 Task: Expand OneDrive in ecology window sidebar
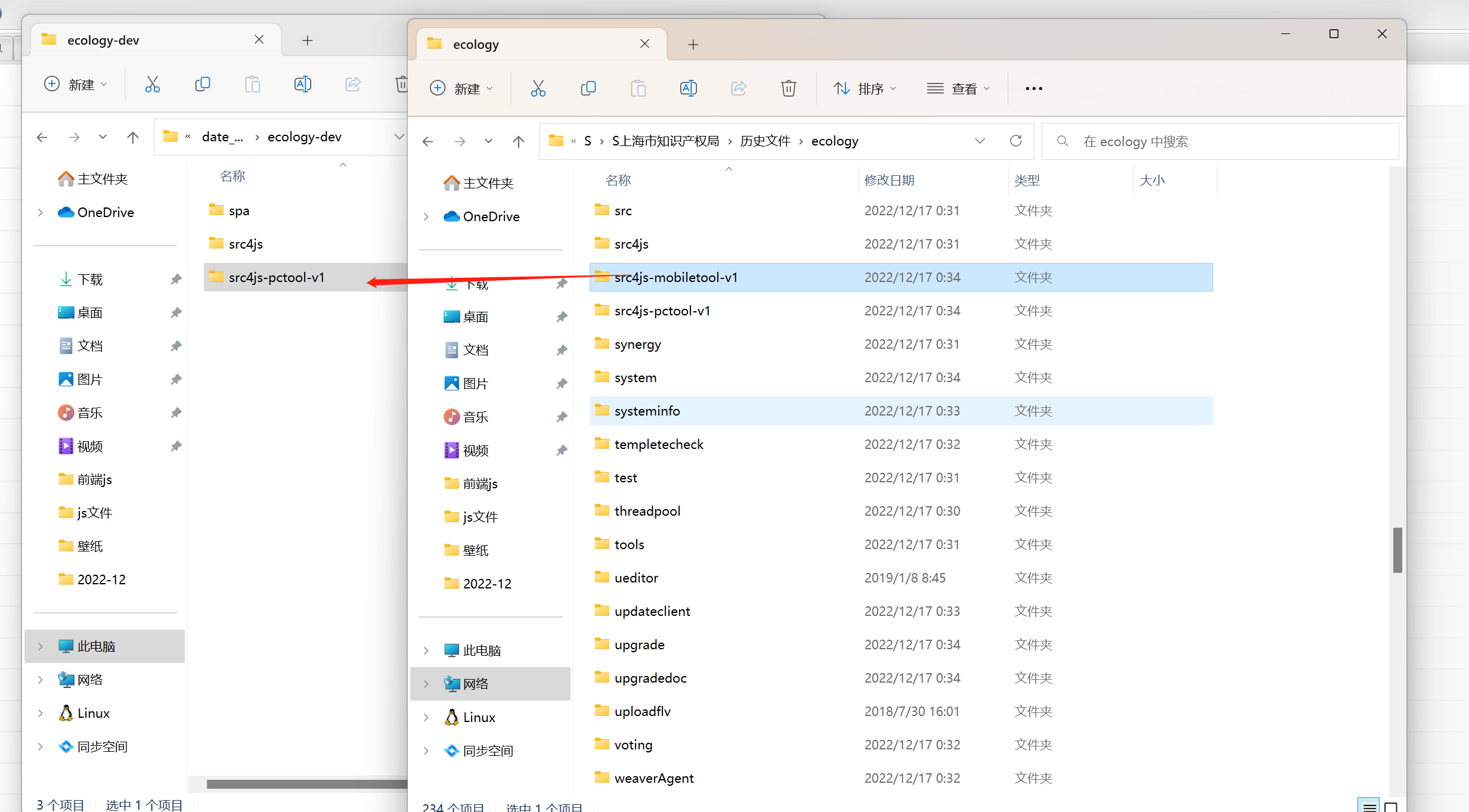tap(426, 216)
